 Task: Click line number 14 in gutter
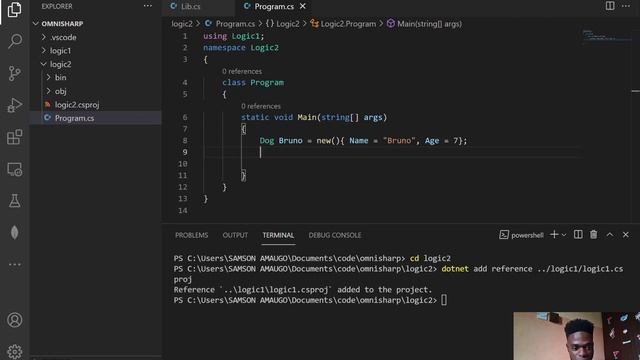[x=183, y=210]
